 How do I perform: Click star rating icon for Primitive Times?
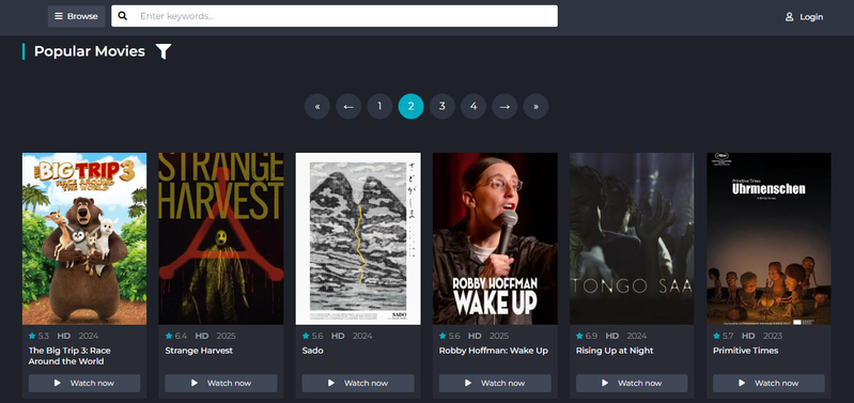pos(717,335)
